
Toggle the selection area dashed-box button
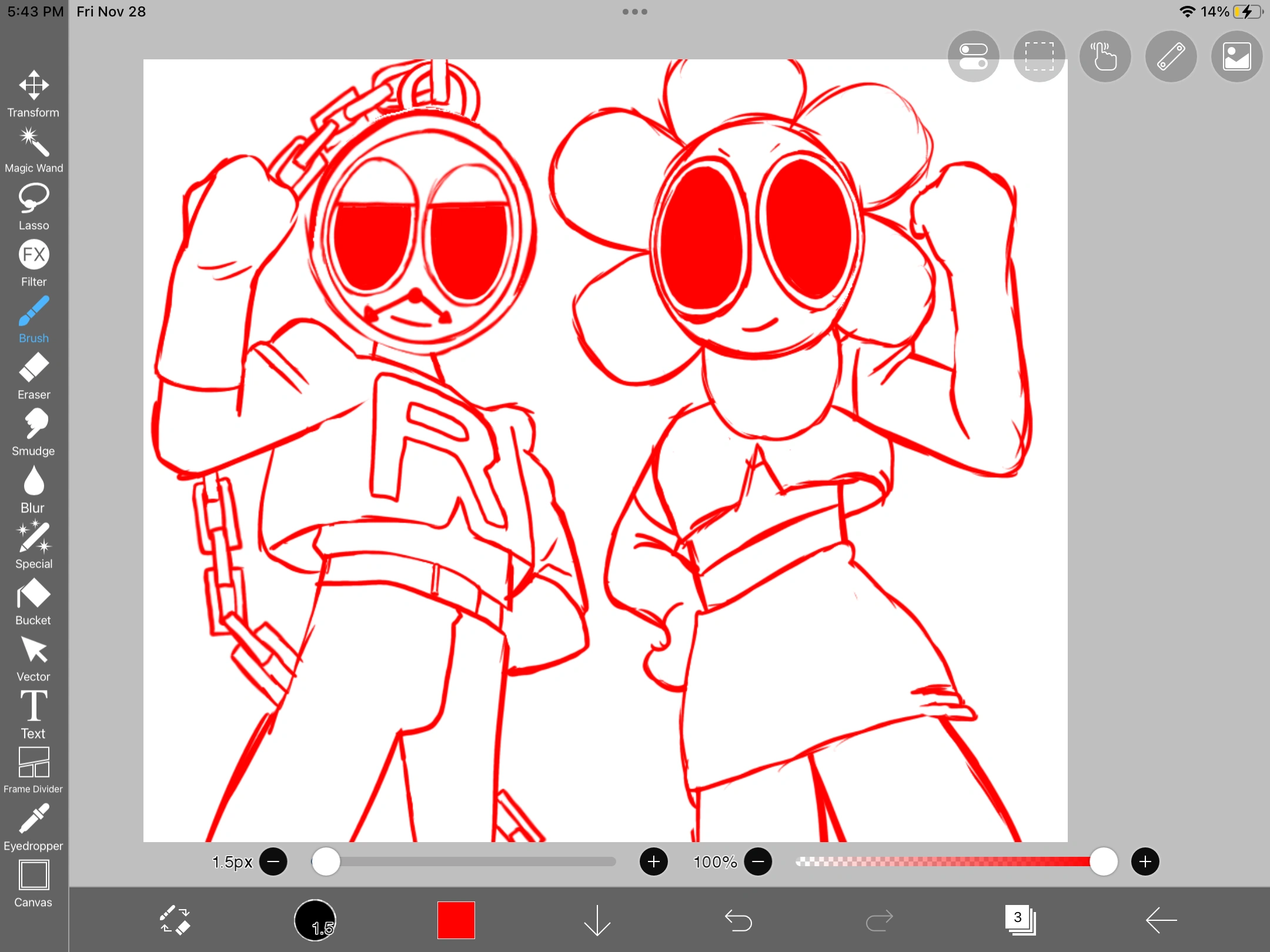(x=1039, y=56)
